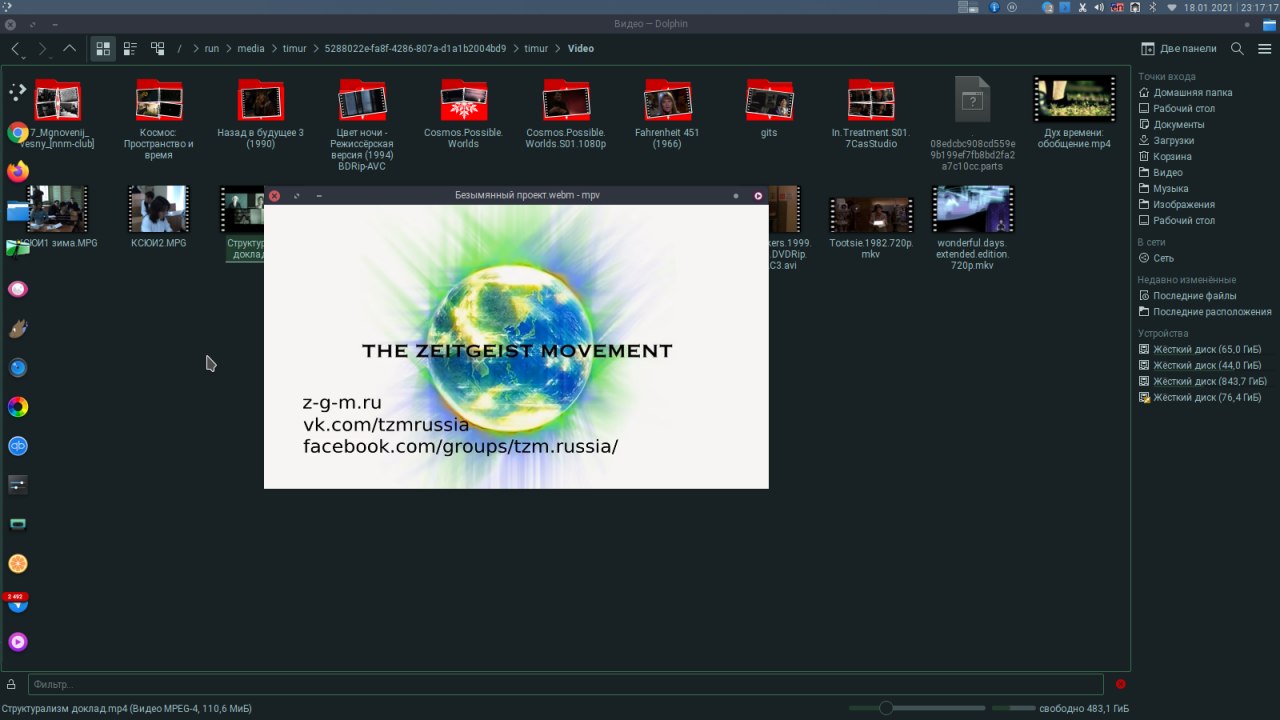Open the Dolphin hamburger menu
The image size is (1280, 720).
point(1263,48)
